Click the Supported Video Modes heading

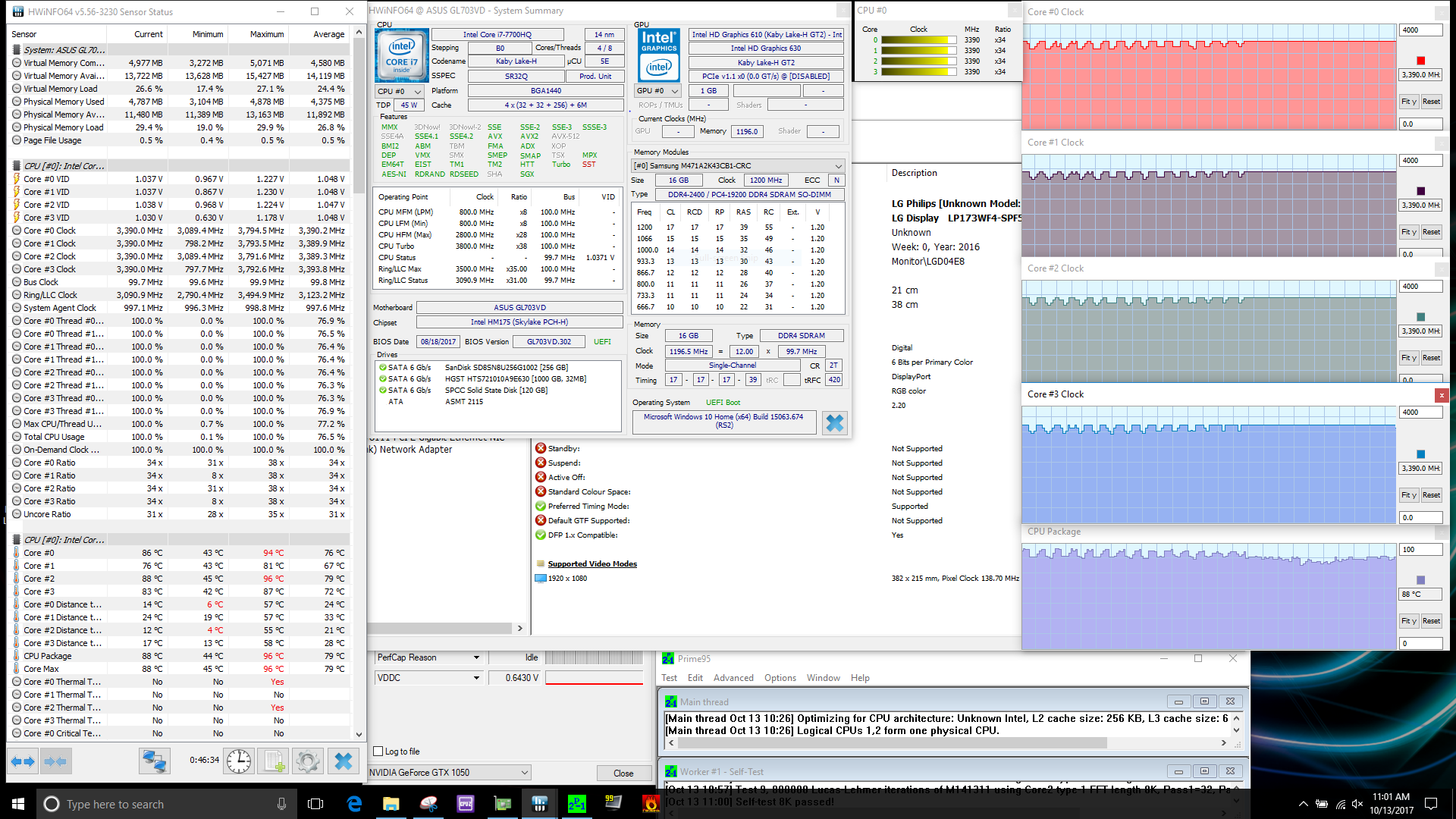(x=591, y=564)
